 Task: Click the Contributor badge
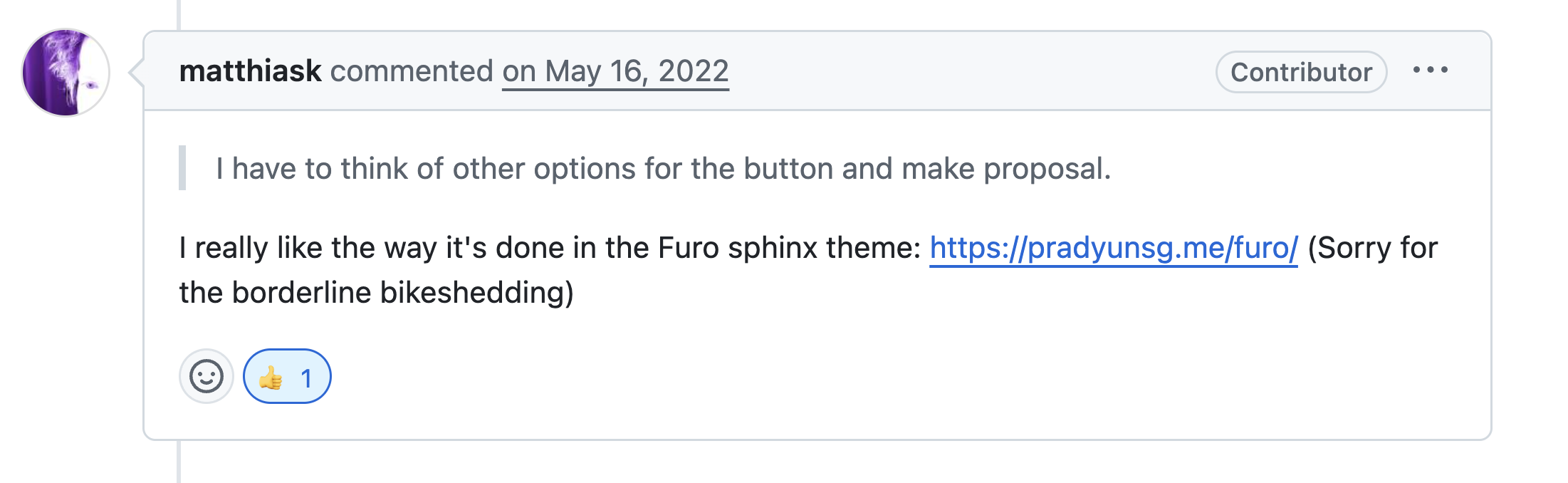1301,72
